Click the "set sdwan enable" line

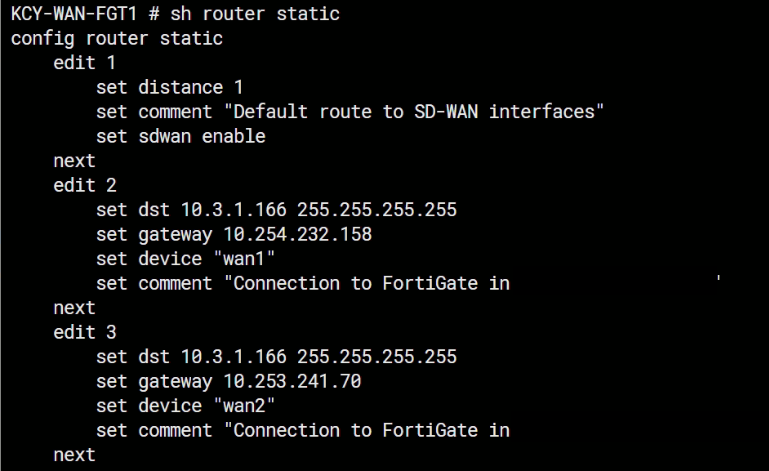(181, 136)
